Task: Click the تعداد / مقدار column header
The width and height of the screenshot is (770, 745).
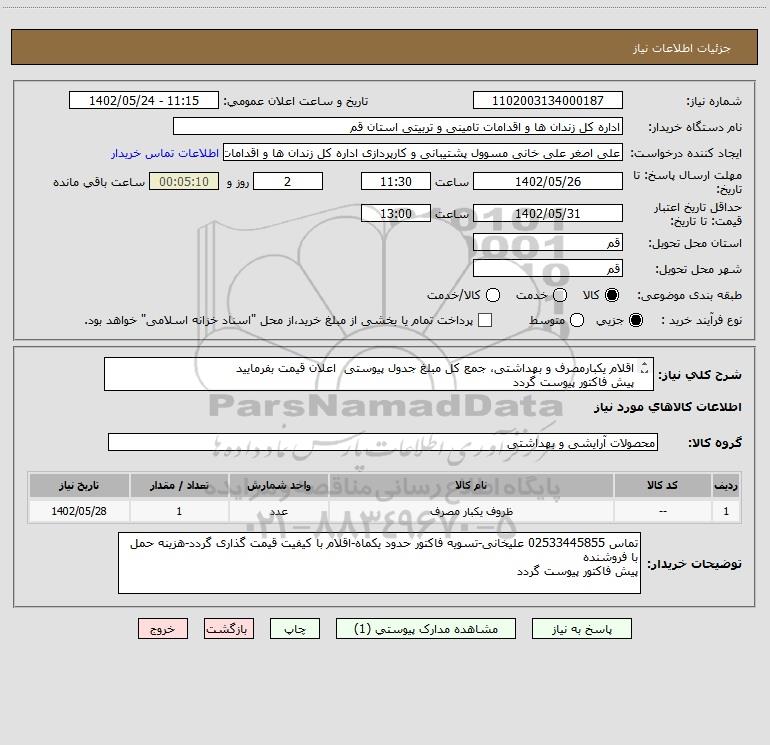Action: pyautogui.click(x=179, y=485)
